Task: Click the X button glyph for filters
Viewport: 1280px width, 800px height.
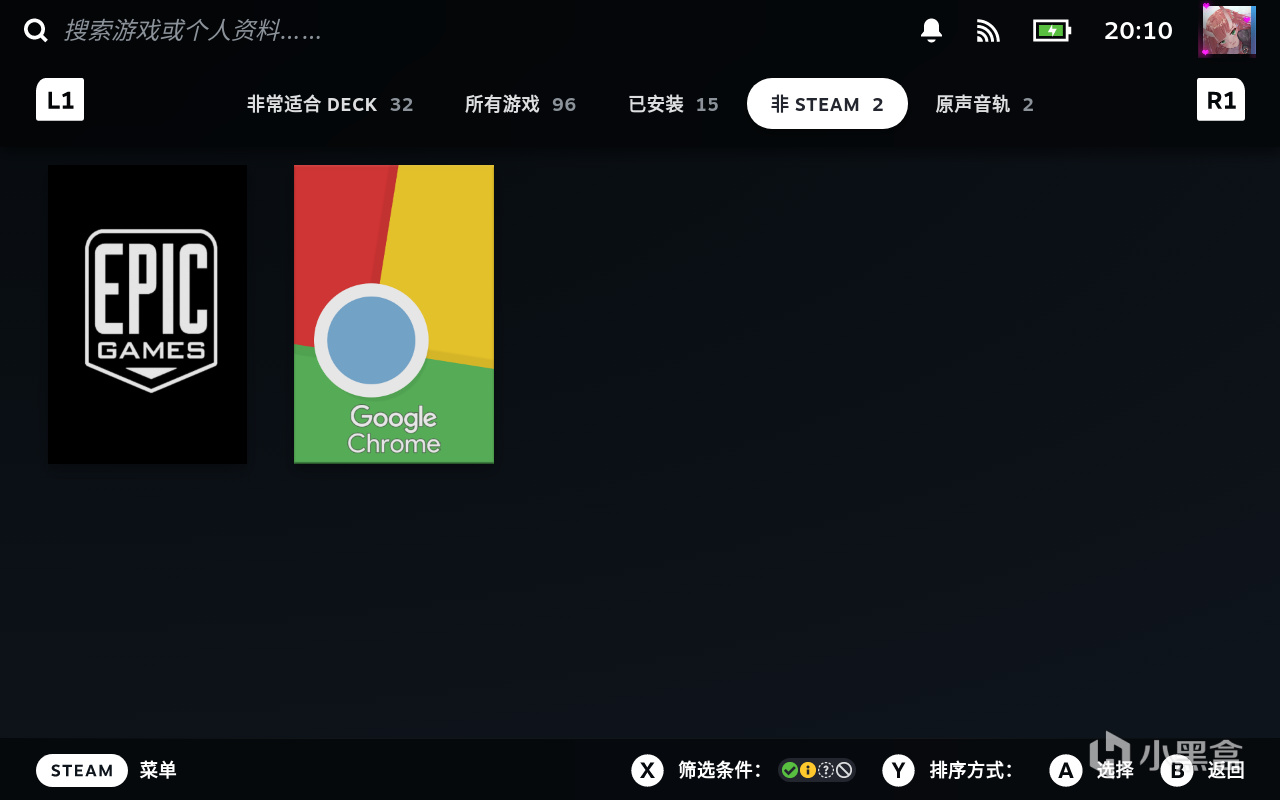Action: coord(648,770)
